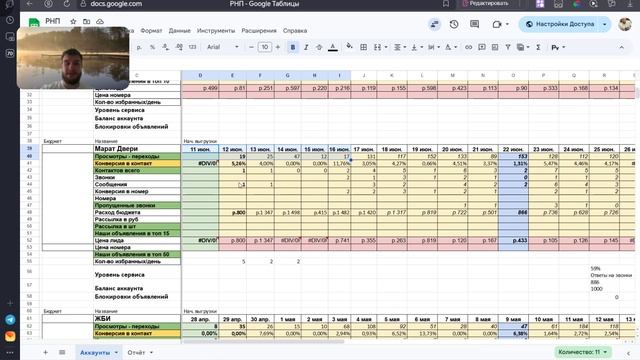Viewport: 640px width, 360px height.
Task: Star the РНП spreadsheet
Action: pos(73,21)
